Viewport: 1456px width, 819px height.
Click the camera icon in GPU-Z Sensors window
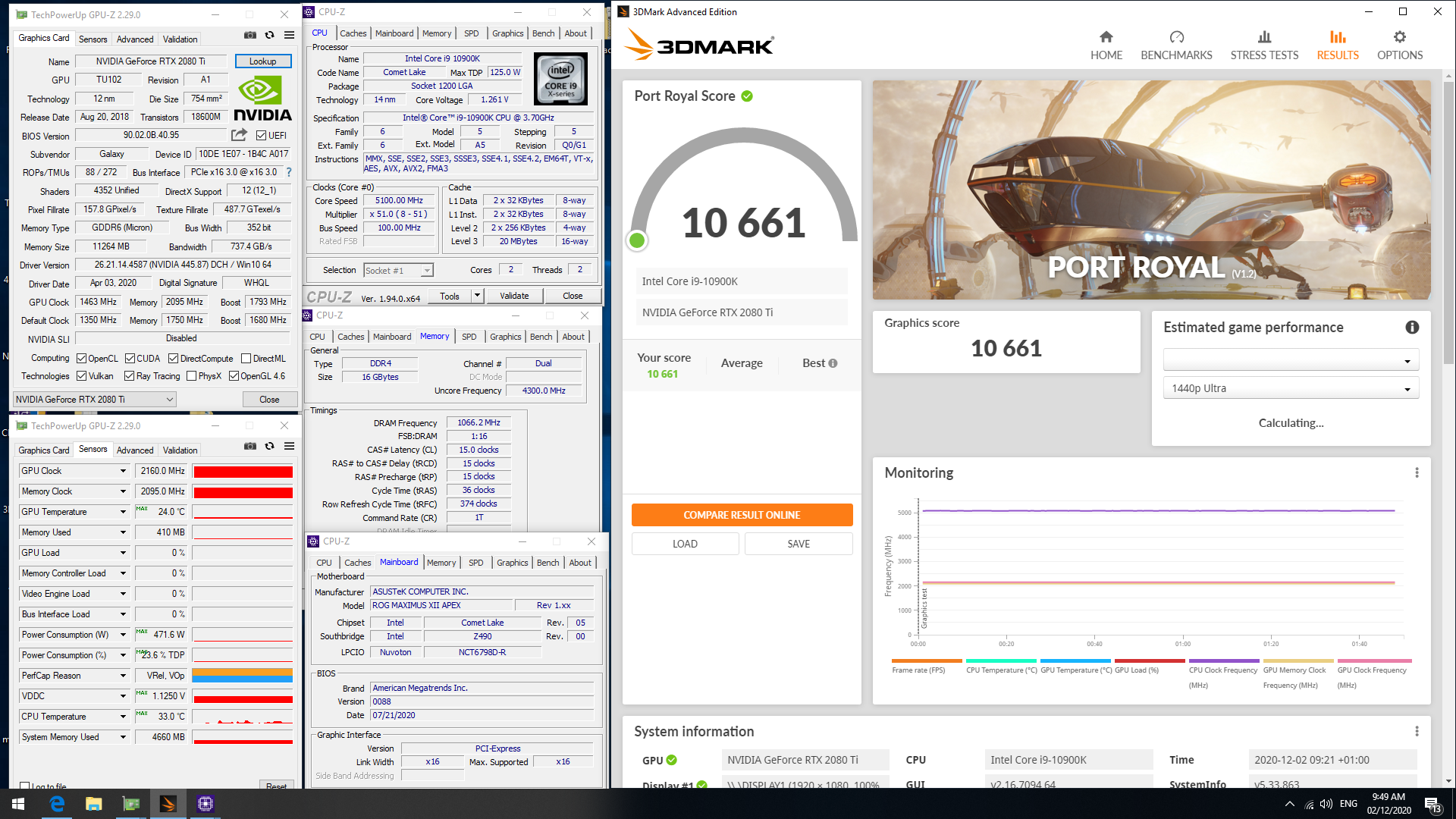(x=249, y=447)
